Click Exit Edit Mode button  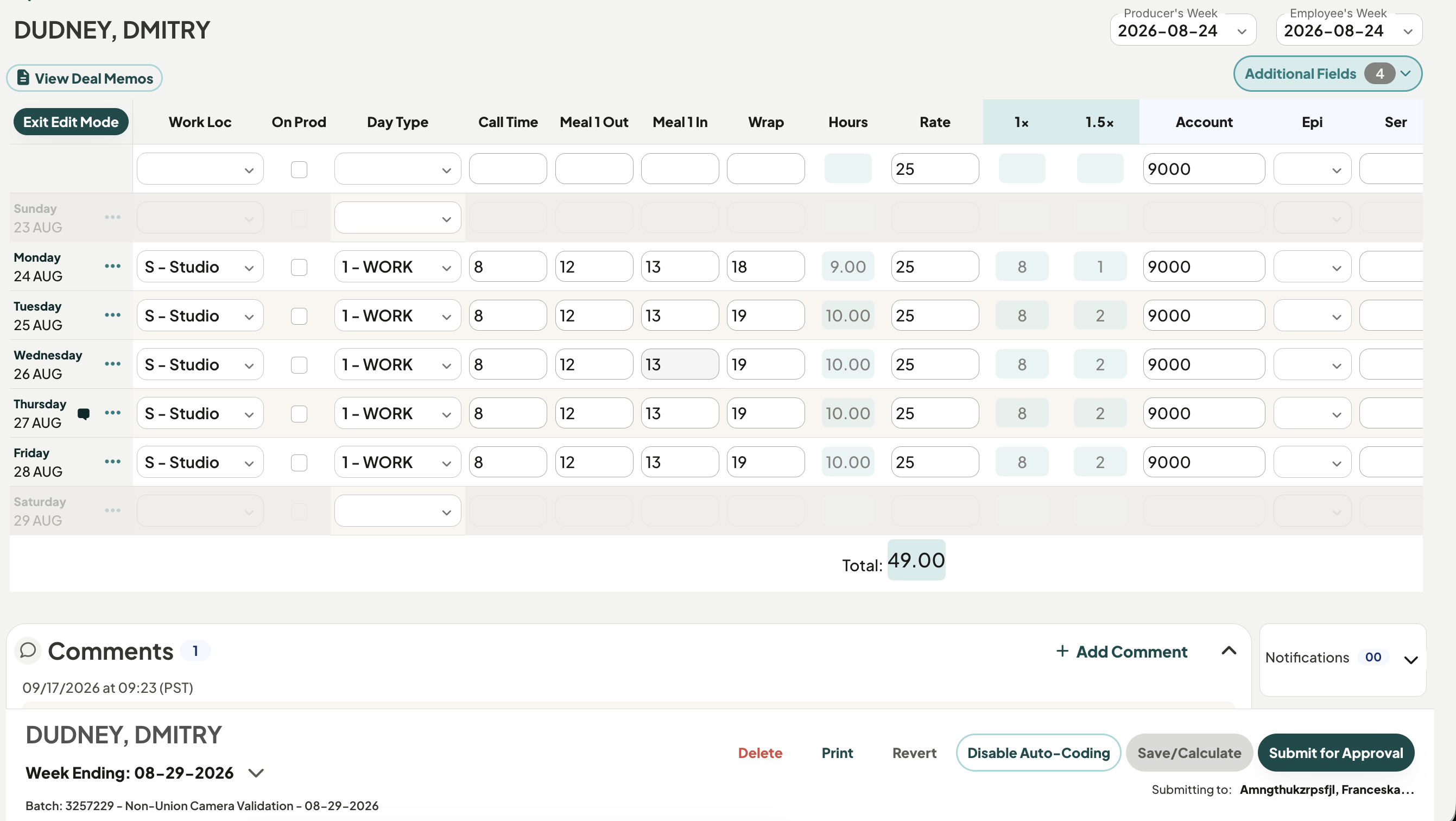[x=71, y=122]
